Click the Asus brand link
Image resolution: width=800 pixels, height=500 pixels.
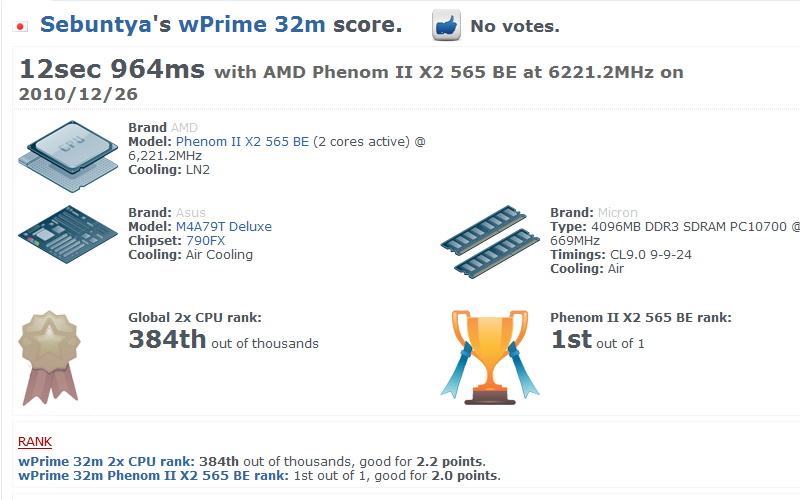pos(190,213)
